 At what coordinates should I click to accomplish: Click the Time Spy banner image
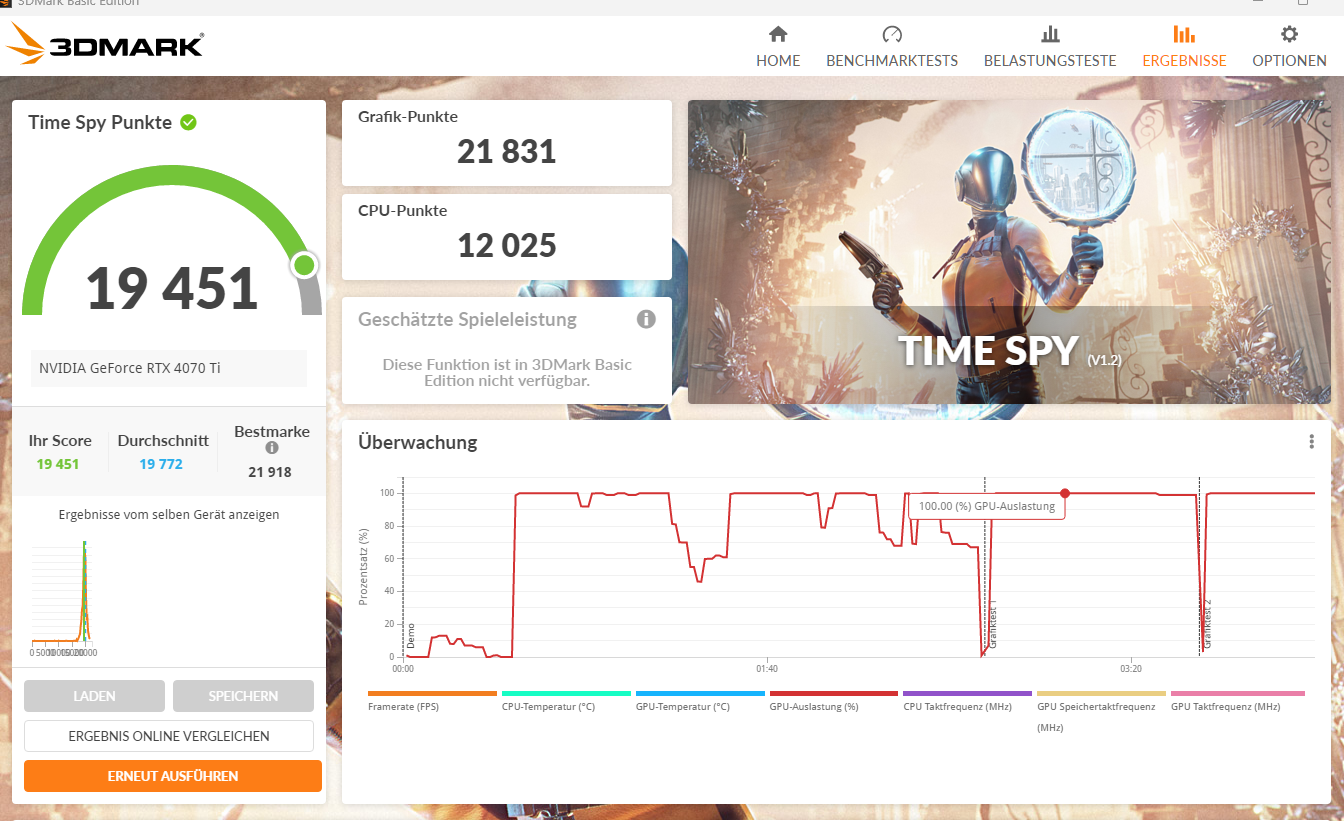click(1009, 252)
